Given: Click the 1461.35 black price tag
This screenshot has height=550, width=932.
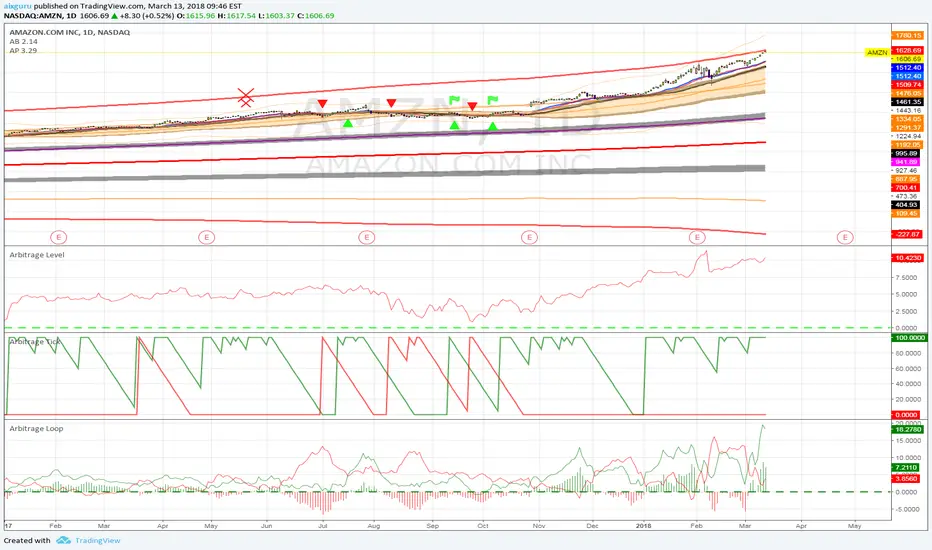Looking at the screenshot, I should [x=908, y=102].
